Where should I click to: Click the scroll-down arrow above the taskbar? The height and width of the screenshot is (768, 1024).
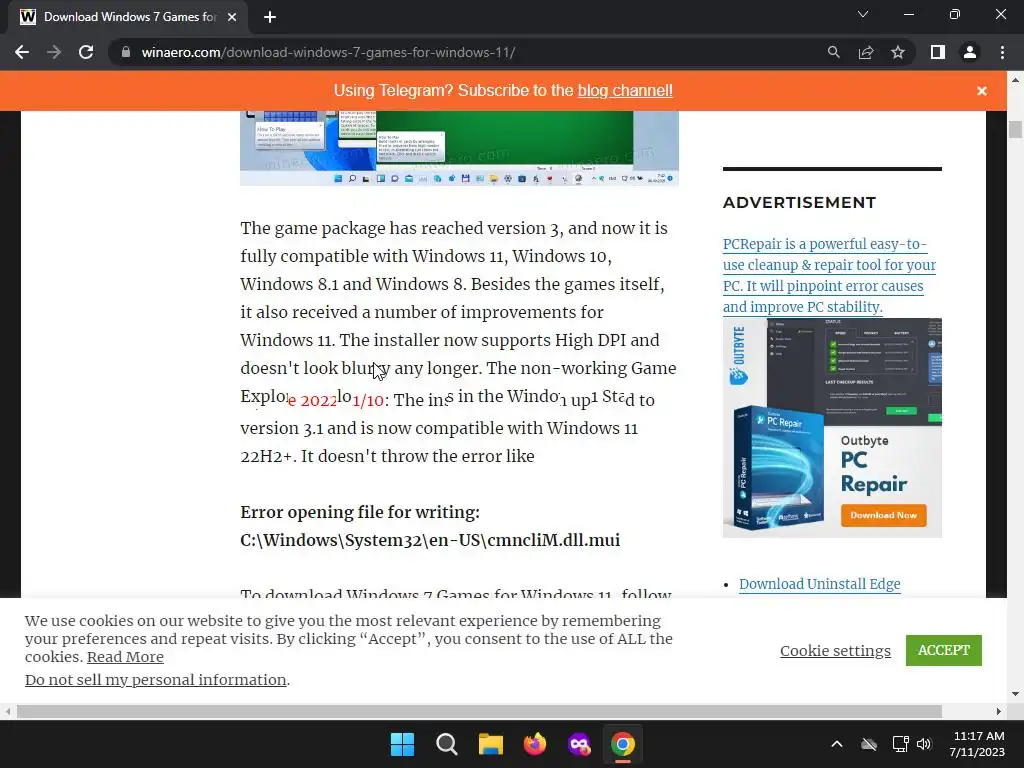point(1015,694)
